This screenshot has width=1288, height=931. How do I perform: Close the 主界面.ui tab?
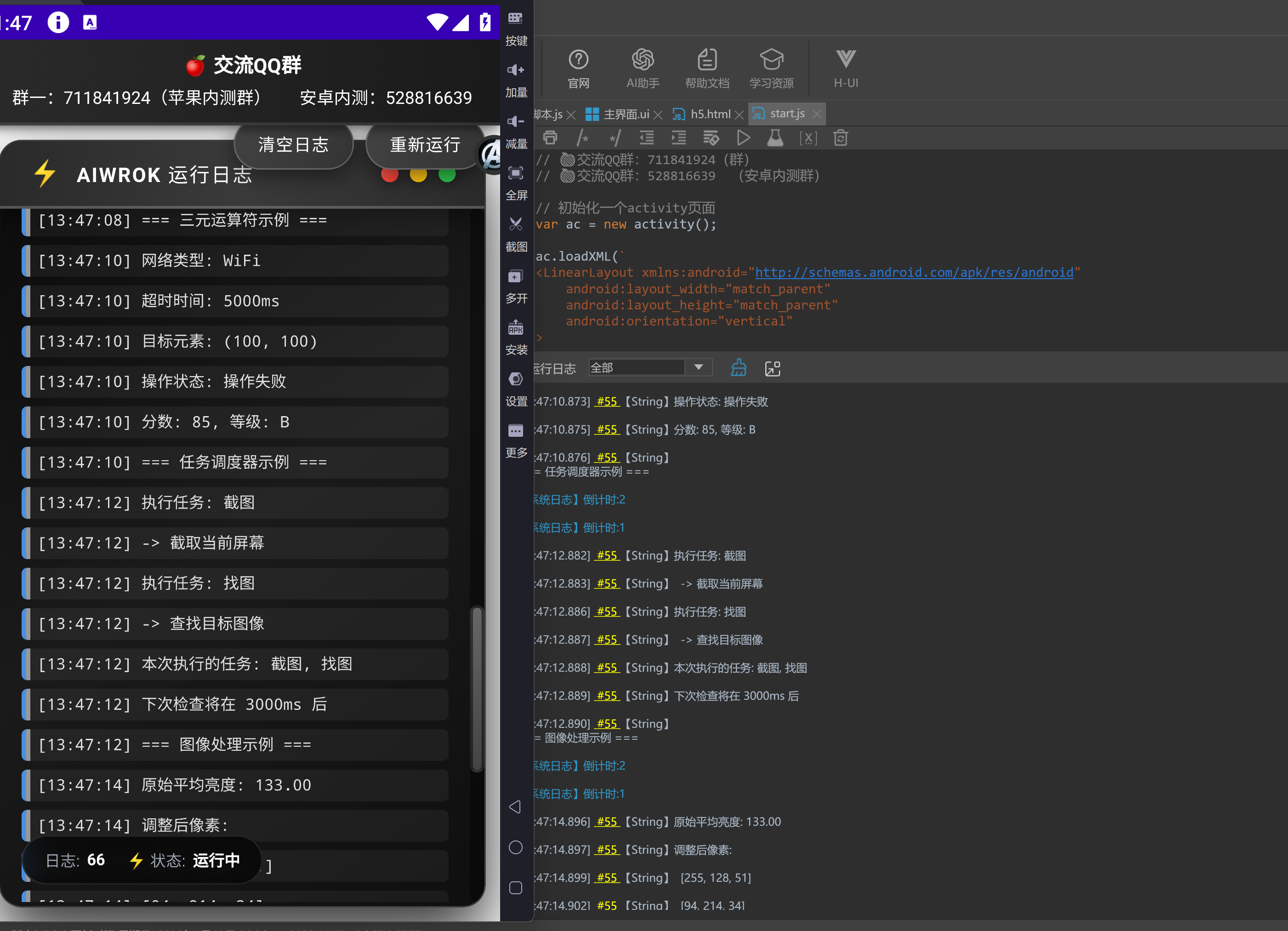click(x=658, y=115)
